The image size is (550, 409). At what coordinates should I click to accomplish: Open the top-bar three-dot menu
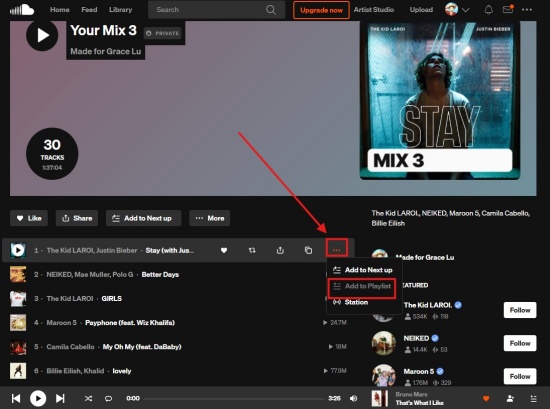tap(526, 10)
